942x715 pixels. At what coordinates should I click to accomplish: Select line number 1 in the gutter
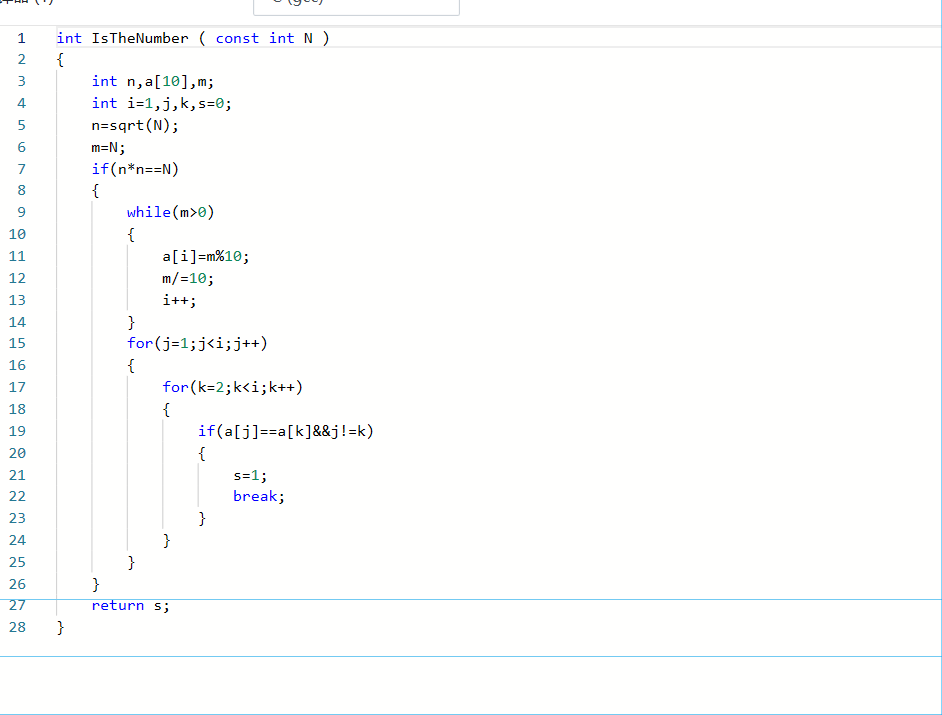point(22,38)
